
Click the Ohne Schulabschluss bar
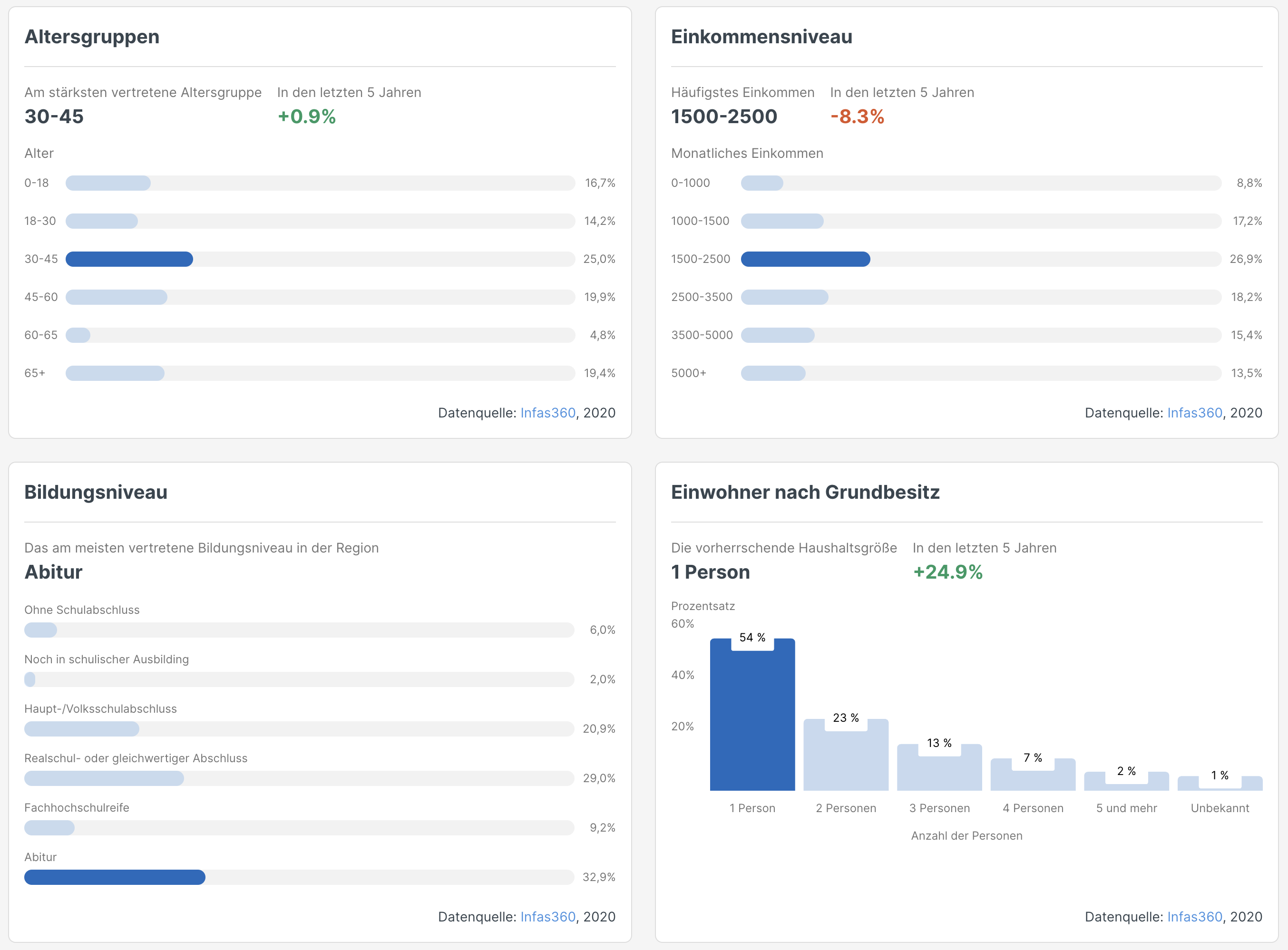click(x=40, y=630)
